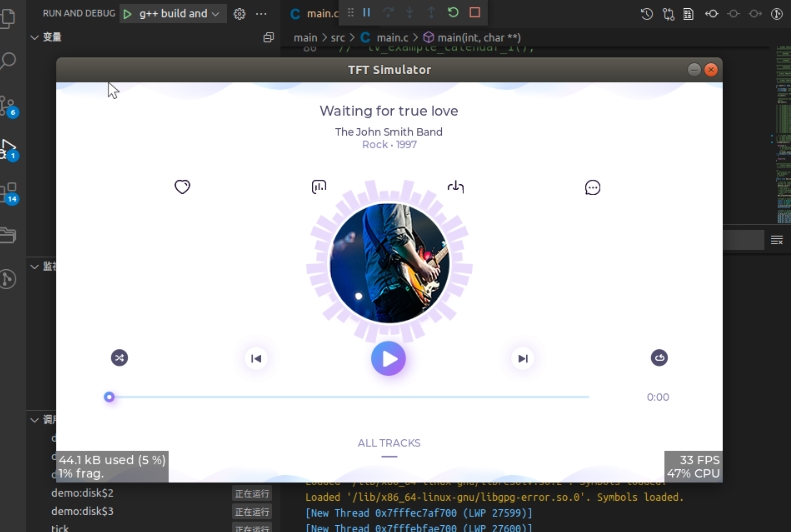Click the song title Waiting for true love

point(389,111)
